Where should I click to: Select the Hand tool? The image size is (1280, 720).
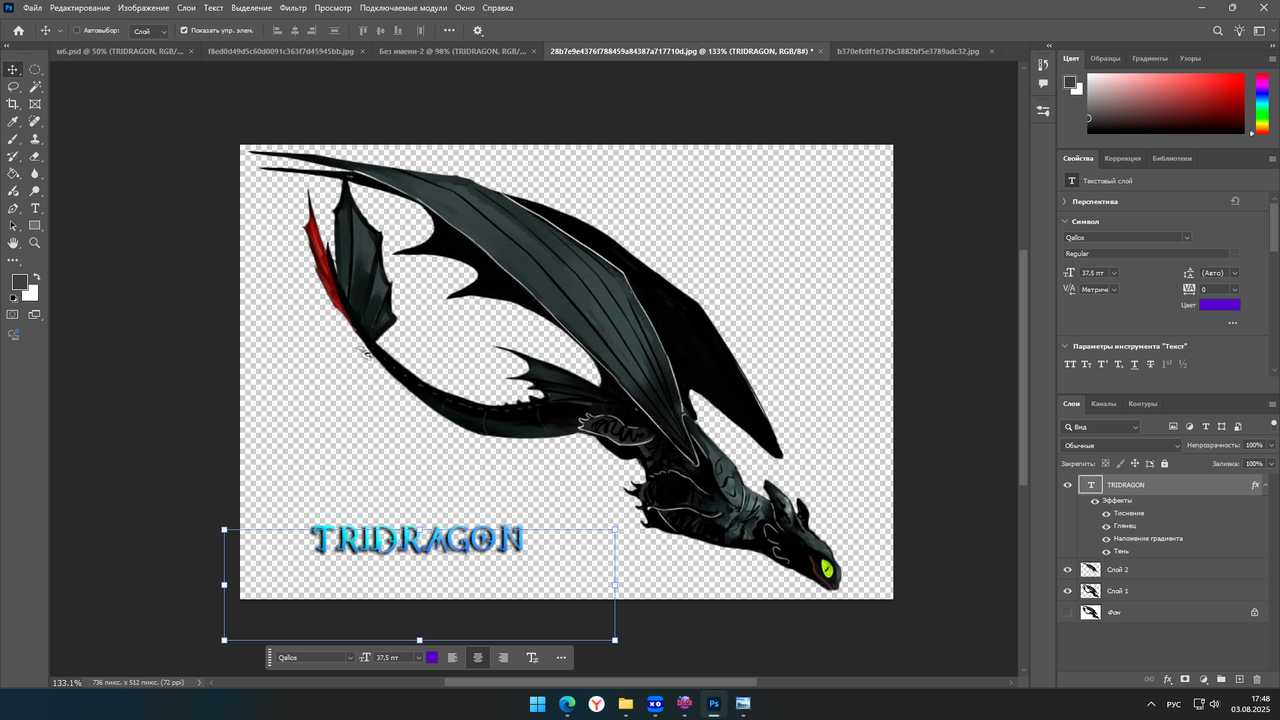click(x=13, y=243)
